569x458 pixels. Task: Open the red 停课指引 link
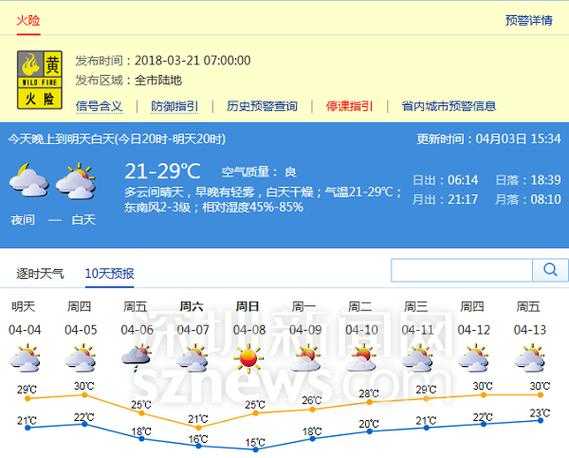tap(349, 106)
